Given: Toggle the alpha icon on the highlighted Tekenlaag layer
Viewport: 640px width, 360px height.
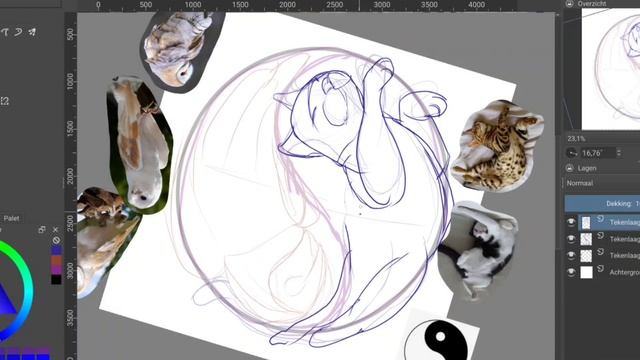Looking at the screenshot, I should pyautogui.click(x=600, y=218).
